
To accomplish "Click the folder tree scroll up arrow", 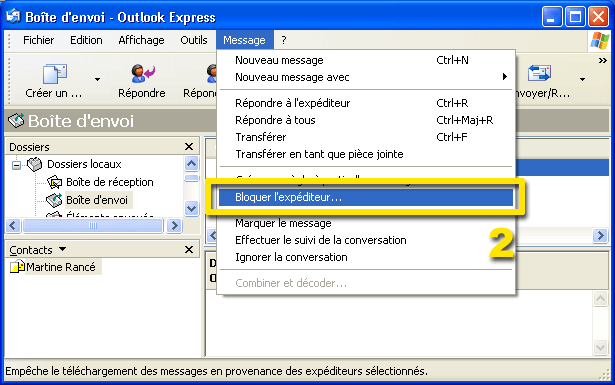I will point(191,163).
